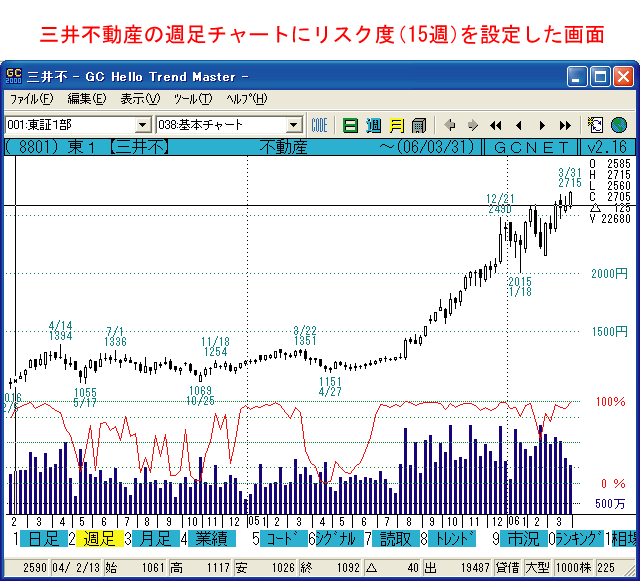The image size is (640, 581).
Task: Select the highlighted 週足 button
Action: pyautogui.click(x=100, y=539)
